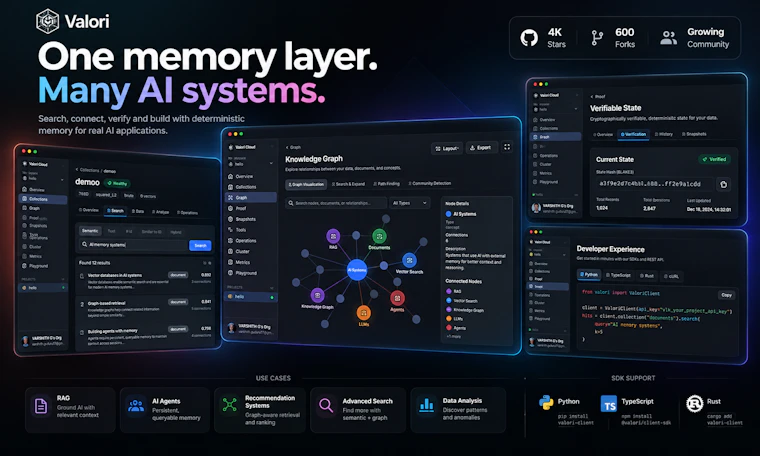760x456 pixels.
Task: Select the red Agents graph node
Action: (x=397, y=298)
